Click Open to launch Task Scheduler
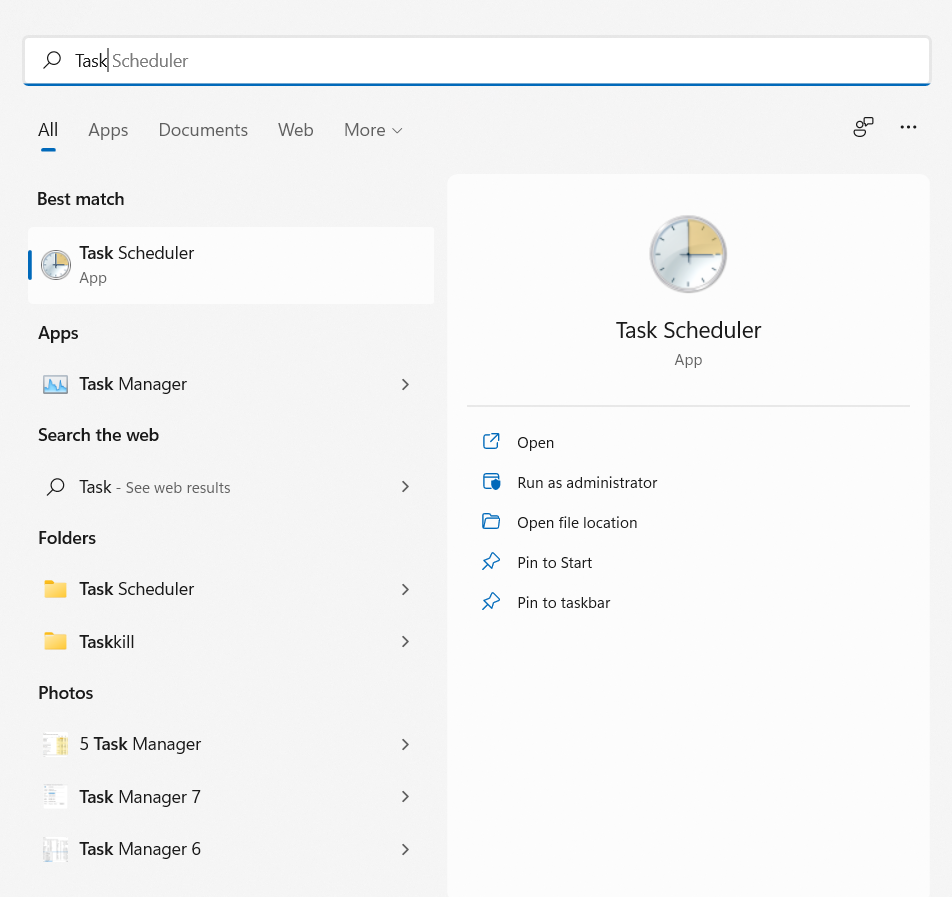Screen dimensions: 952x897 (x=535, y=442)
